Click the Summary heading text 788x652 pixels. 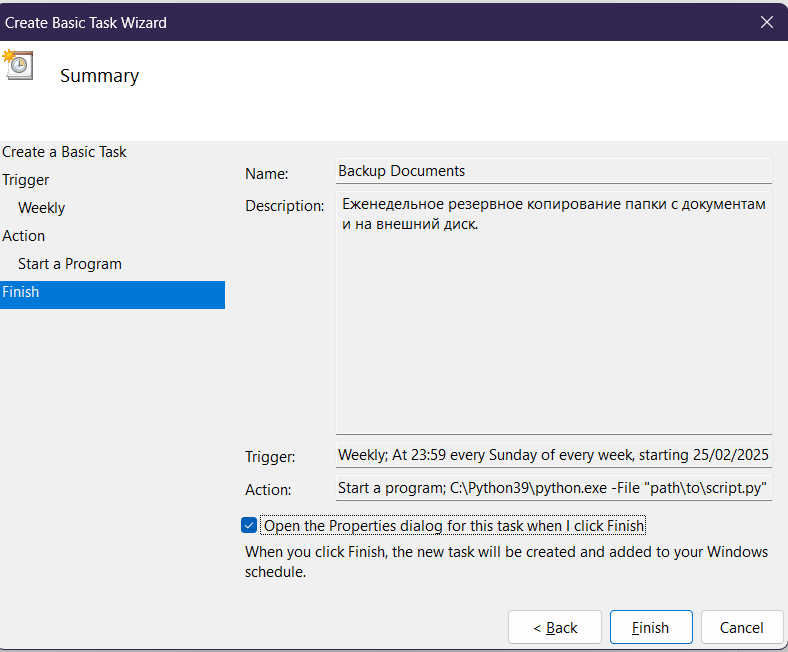click(x=99, y=76)
